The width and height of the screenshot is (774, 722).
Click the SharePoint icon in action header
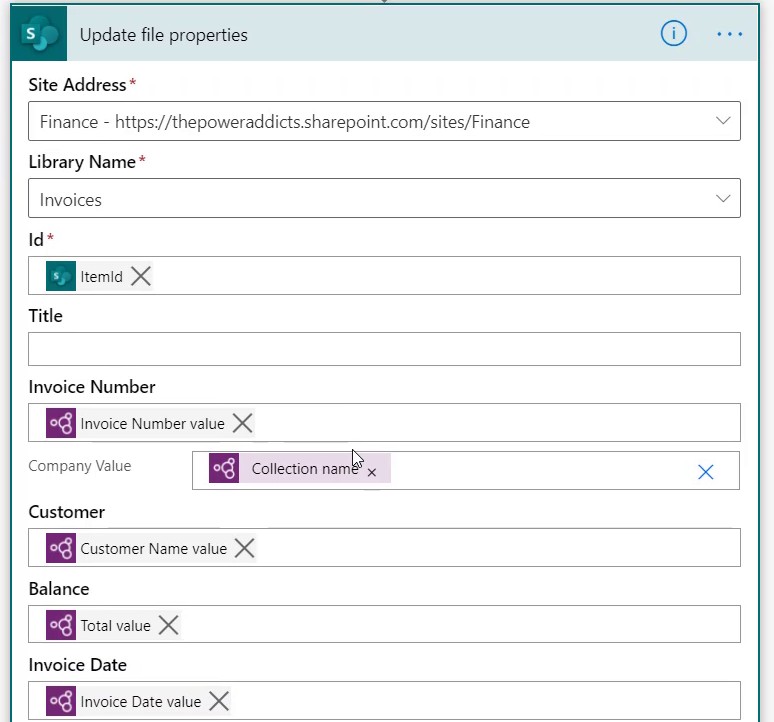click(39, 34)
